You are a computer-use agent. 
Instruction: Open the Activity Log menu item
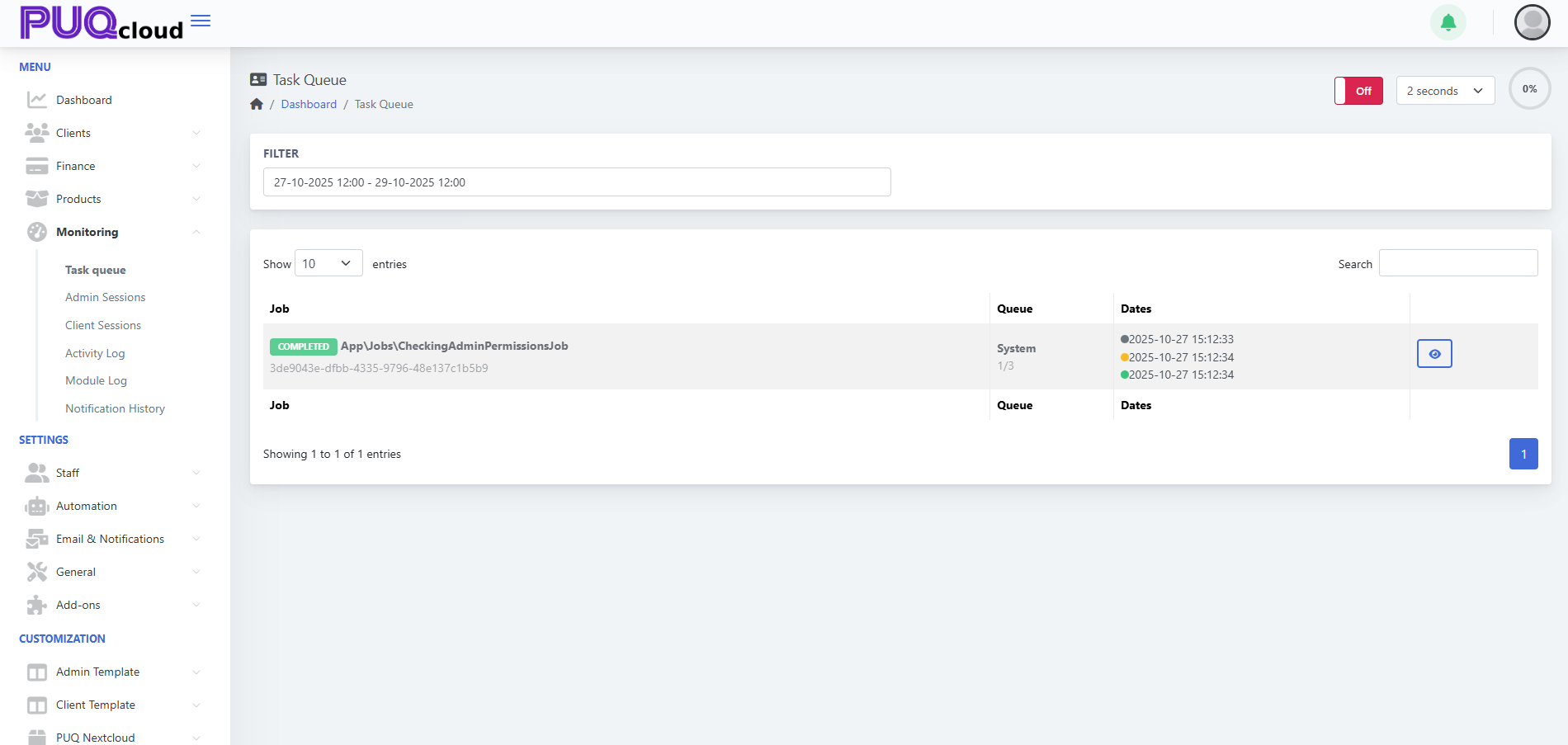95,353
